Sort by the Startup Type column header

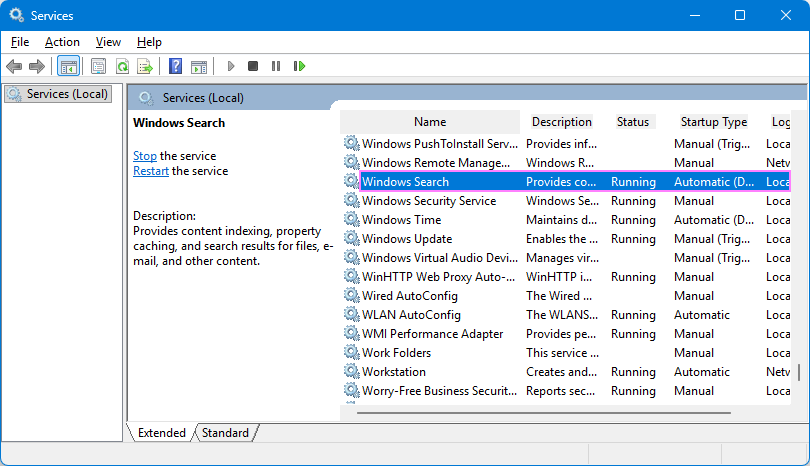tap(714, 122)
